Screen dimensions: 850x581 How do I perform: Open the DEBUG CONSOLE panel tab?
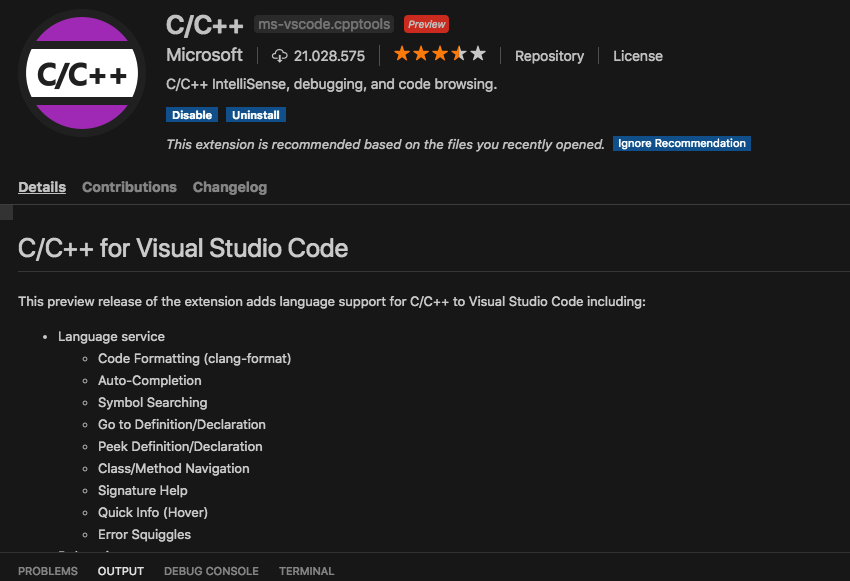[211, 571]
